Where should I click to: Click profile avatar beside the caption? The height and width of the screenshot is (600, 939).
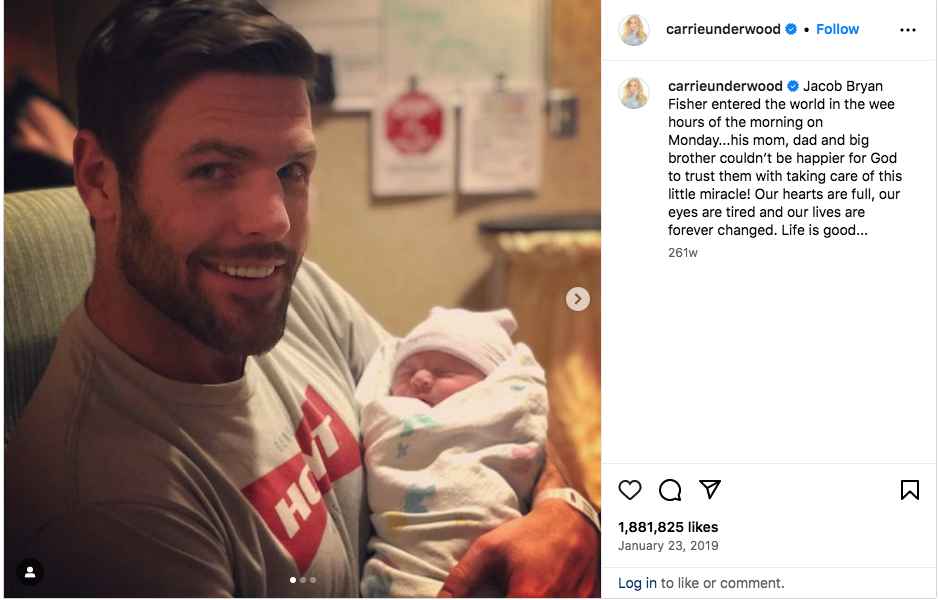point(634,93)
